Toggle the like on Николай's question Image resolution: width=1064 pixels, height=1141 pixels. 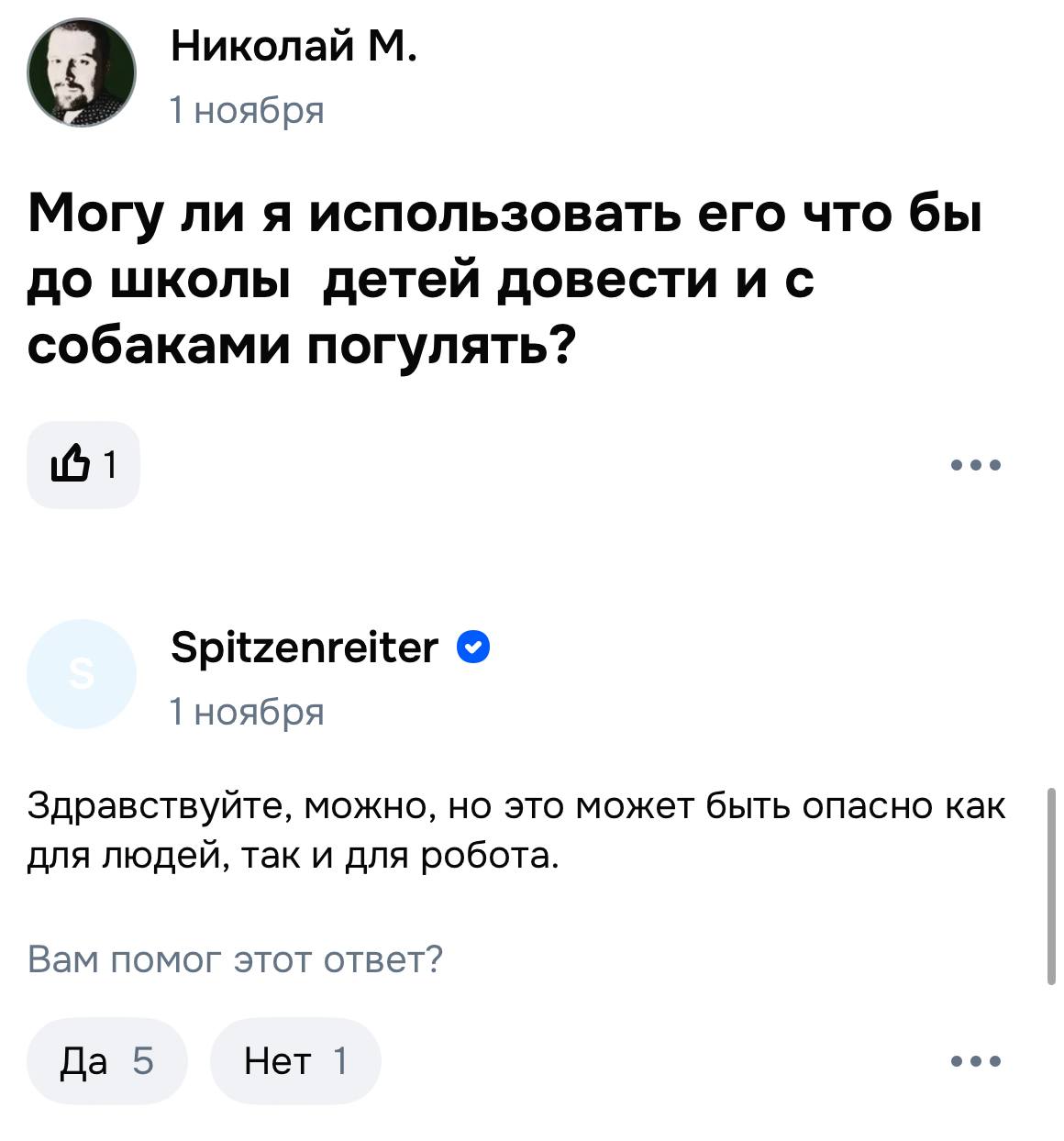click(x=83, y=464)
